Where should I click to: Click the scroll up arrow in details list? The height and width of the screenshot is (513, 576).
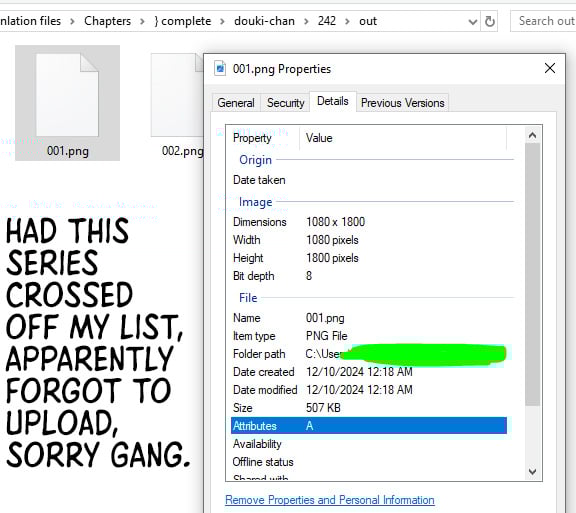pyautogui.click(x=532, y=135)
